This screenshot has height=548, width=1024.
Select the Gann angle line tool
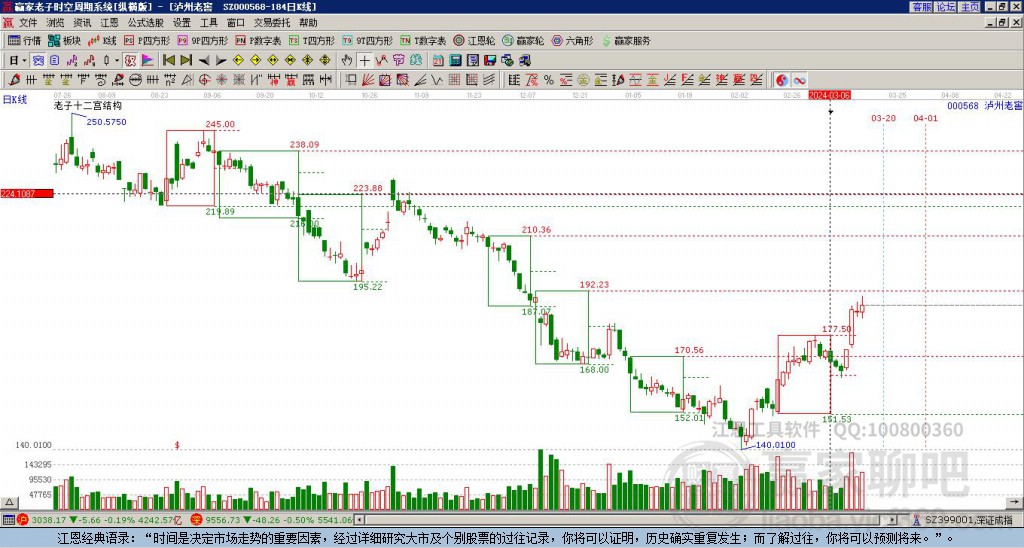(420, 80)
